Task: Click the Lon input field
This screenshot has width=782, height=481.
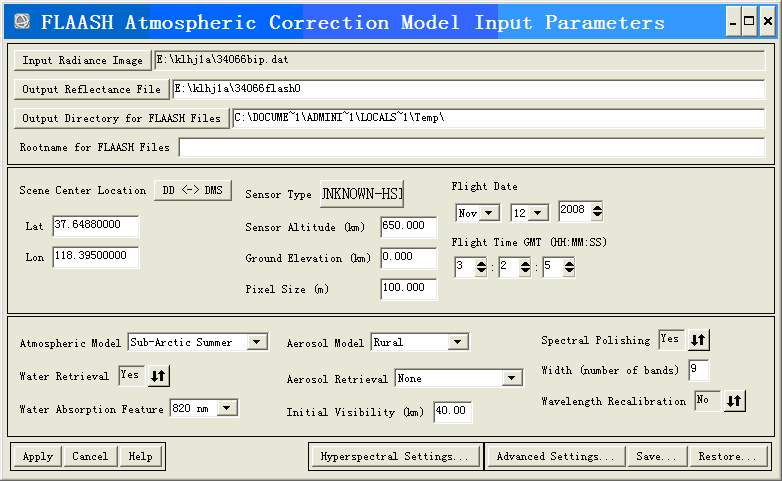Action: point(95,256)
